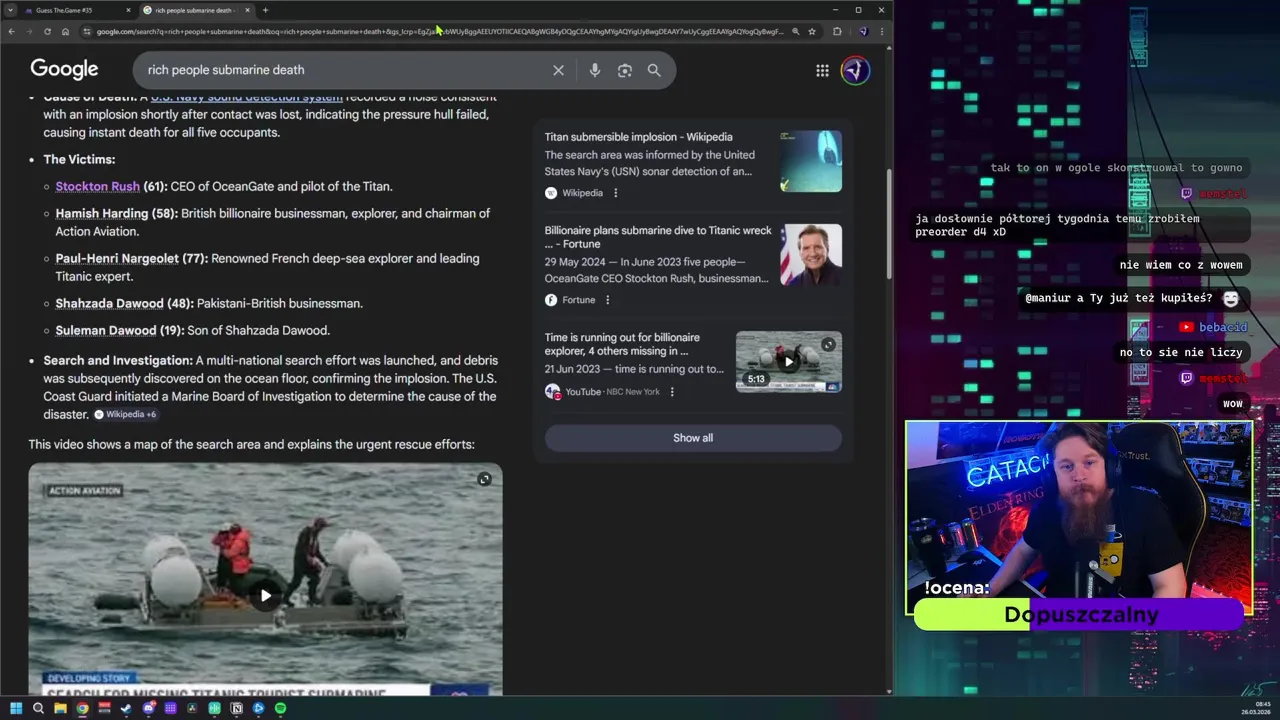Screen dimensions: 1280x720
Task: Submit search with magnifier icon
Action: 654,70
